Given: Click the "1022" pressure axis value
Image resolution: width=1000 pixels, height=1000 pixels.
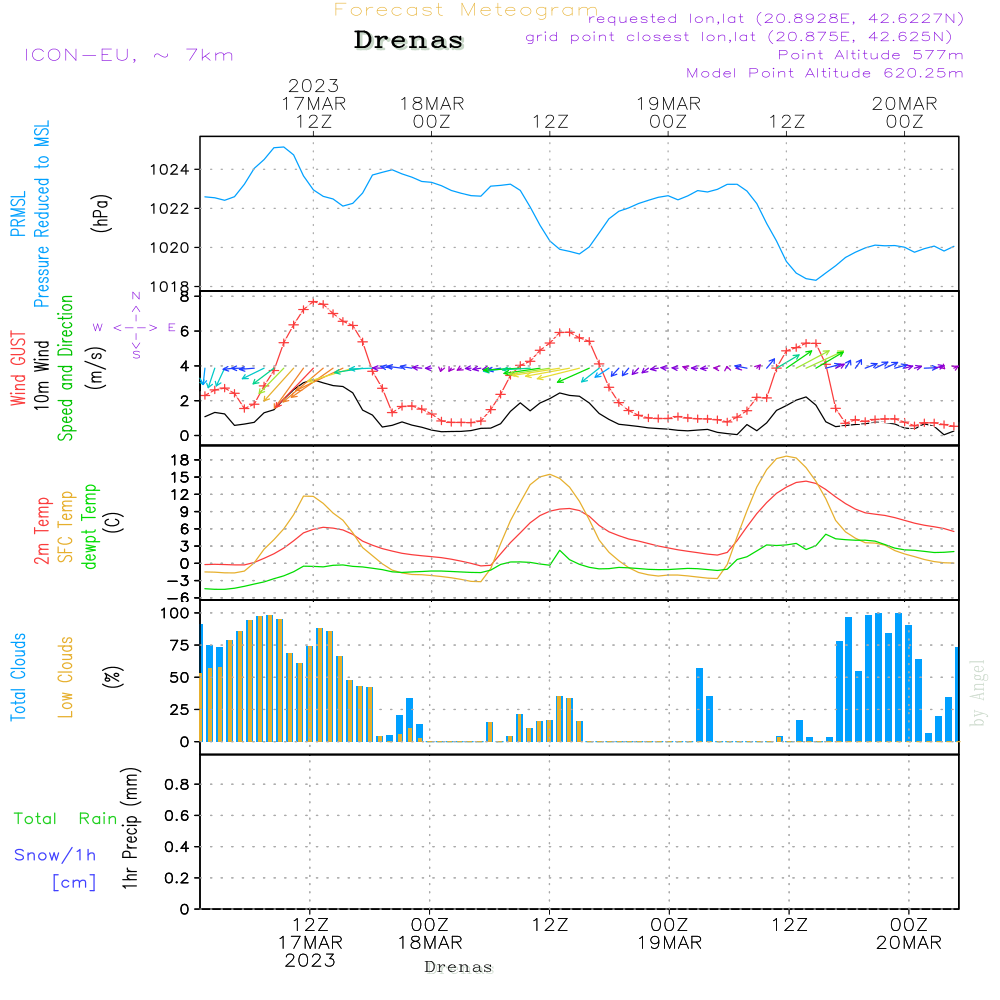Looking at the screenshot, I should 170,209.
